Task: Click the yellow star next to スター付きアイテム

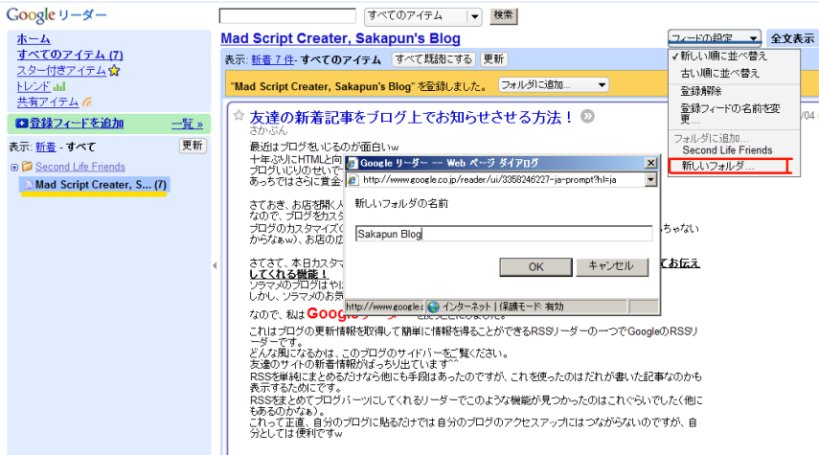Action: click(x=114, y=71)
